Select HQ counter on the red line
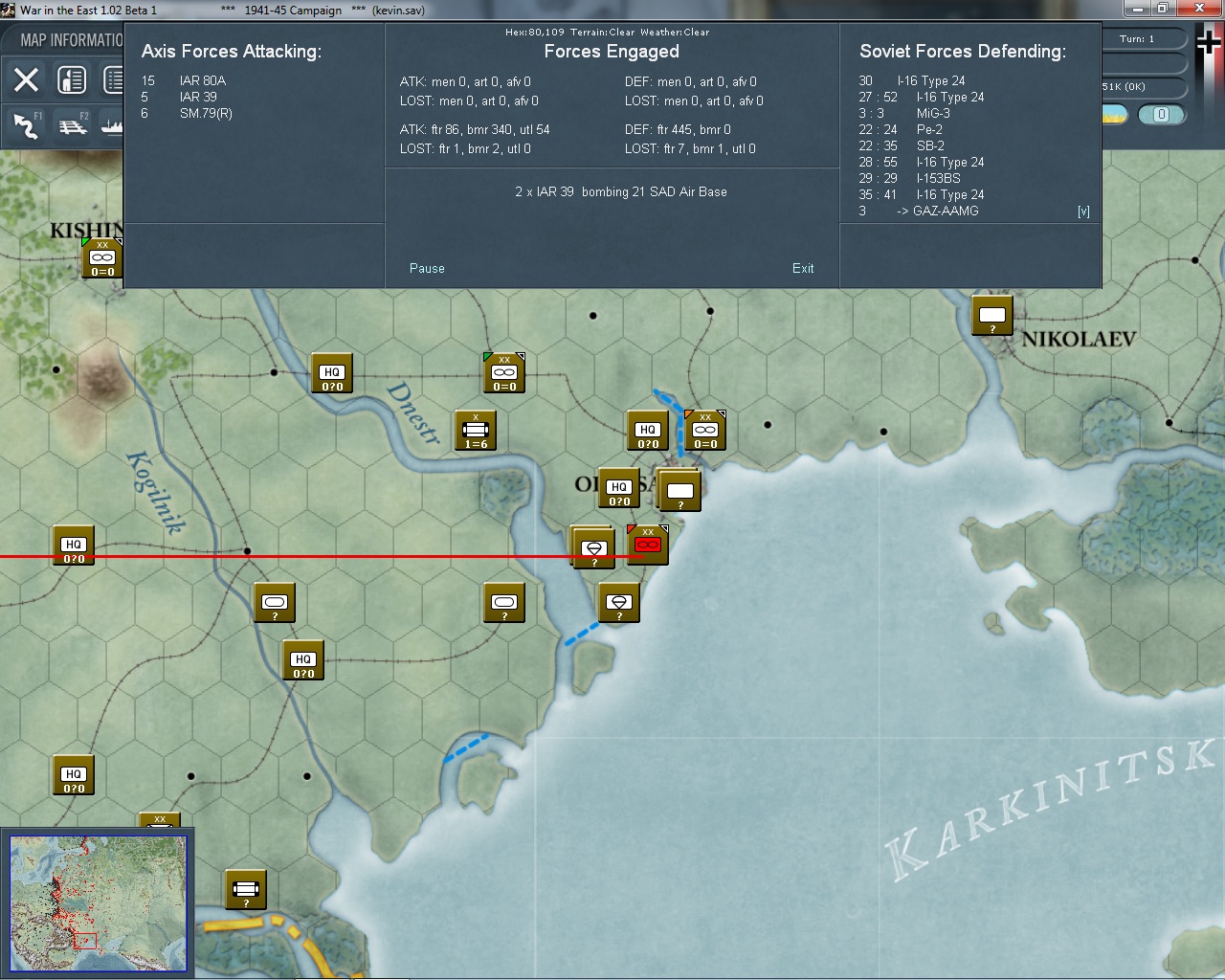This screenshot has width=1225, height=980. [x=74, y=546]
